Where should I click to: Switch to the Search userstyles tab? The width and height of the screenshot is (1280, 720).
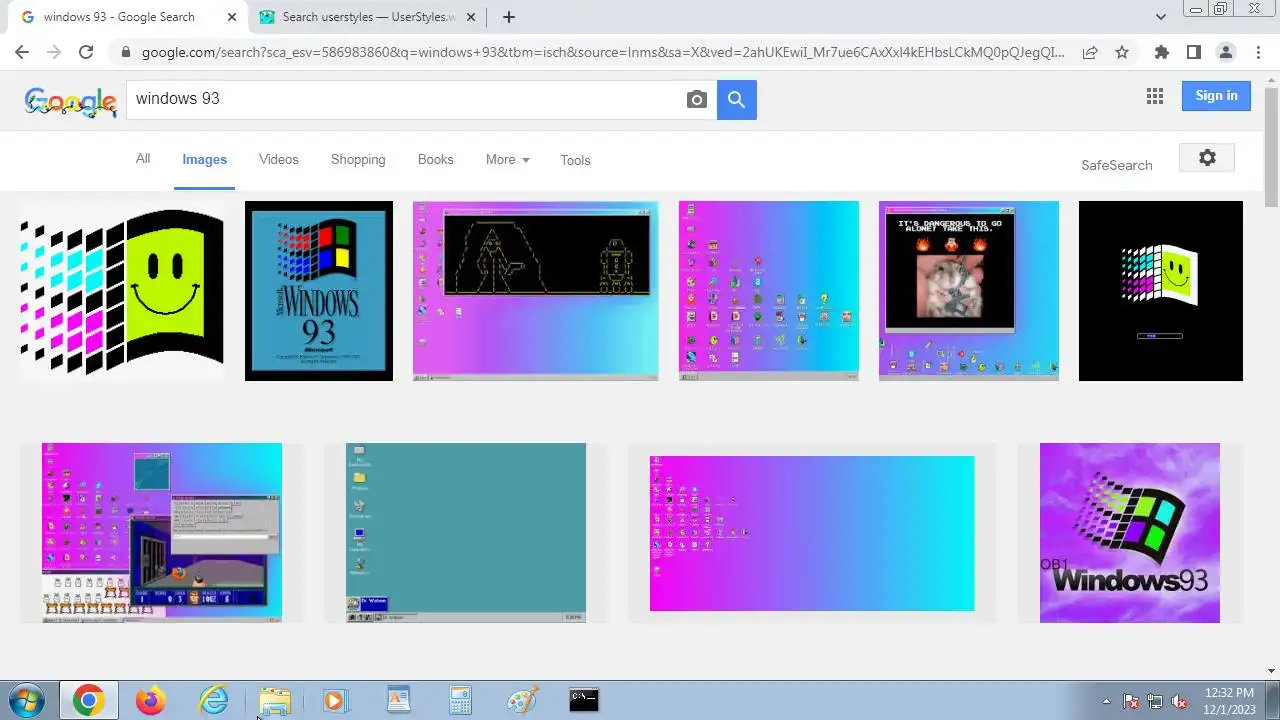click(x=368, y=17)
